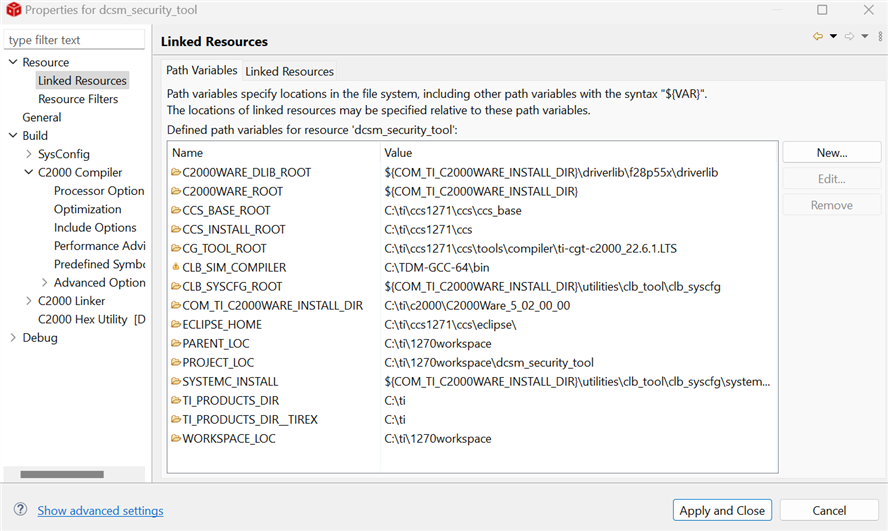Select Optimization tree item

click(x=88, y=209)
